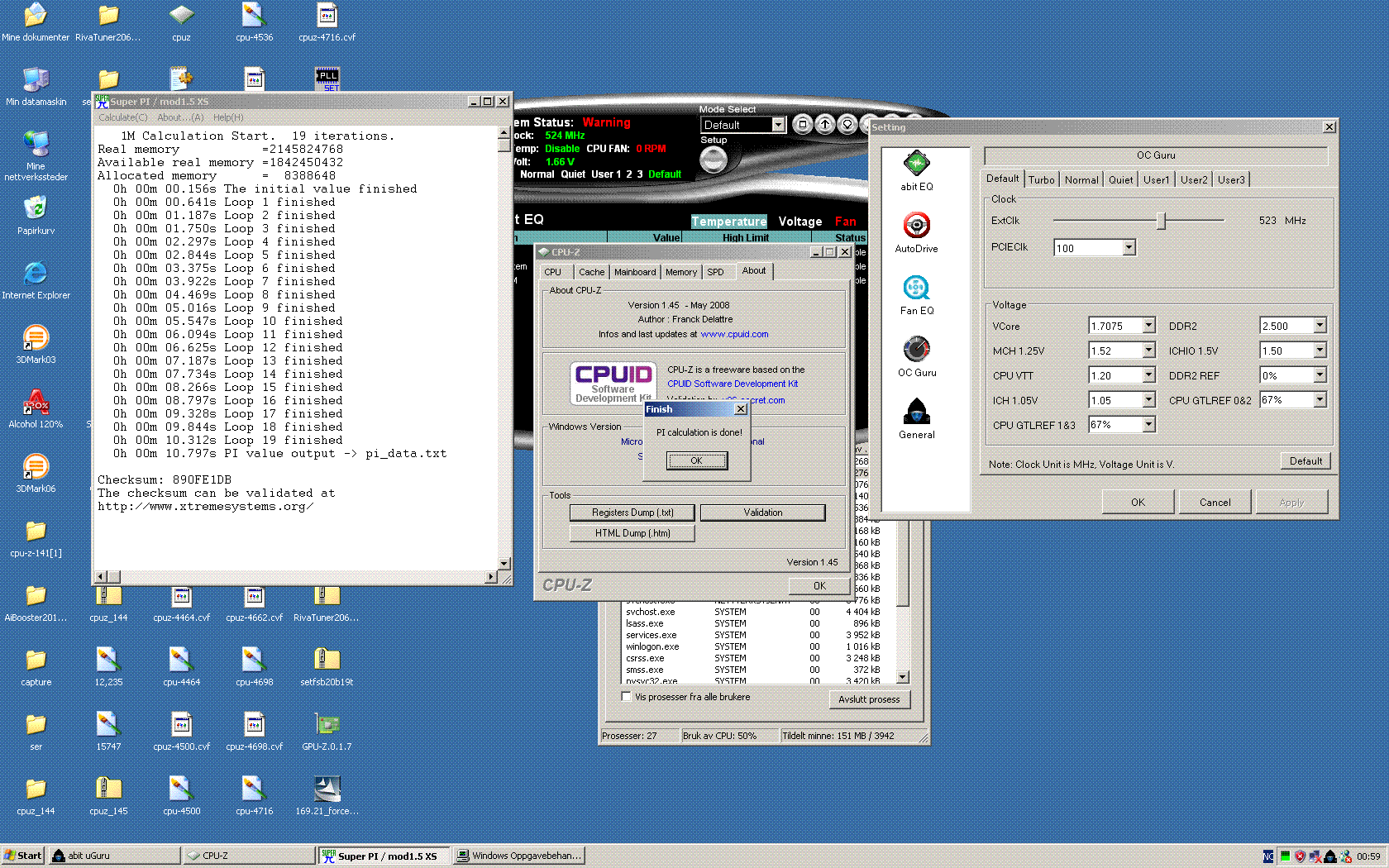
Task: Open AiBooster201 desktop folder
Action: coord(36,603)
